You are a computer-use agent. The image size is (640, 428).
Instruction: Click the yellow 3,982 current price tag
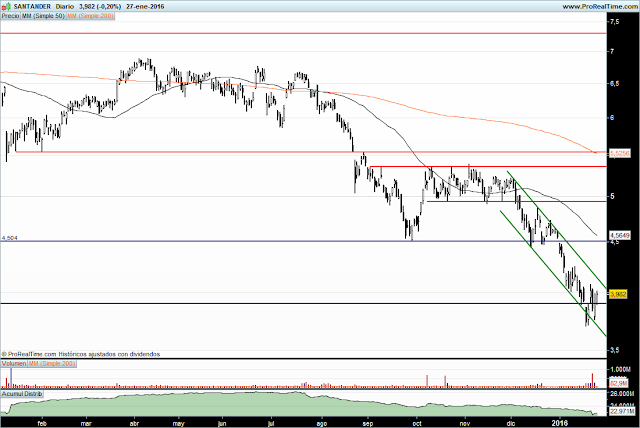[618, 294]
